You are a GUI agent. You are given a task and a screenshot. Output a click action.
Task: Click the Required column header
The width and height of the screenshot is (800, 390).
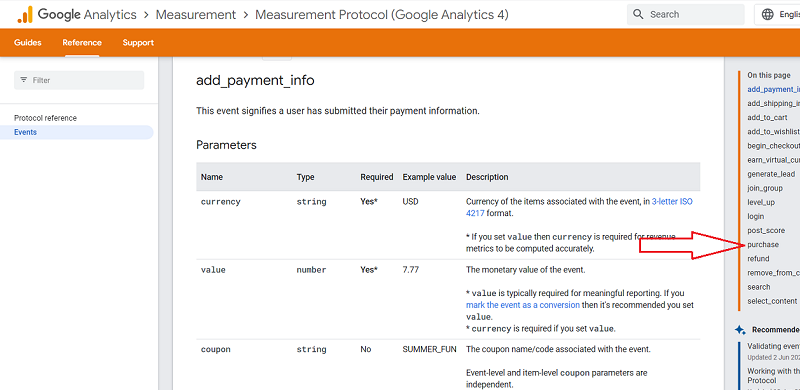377,177
